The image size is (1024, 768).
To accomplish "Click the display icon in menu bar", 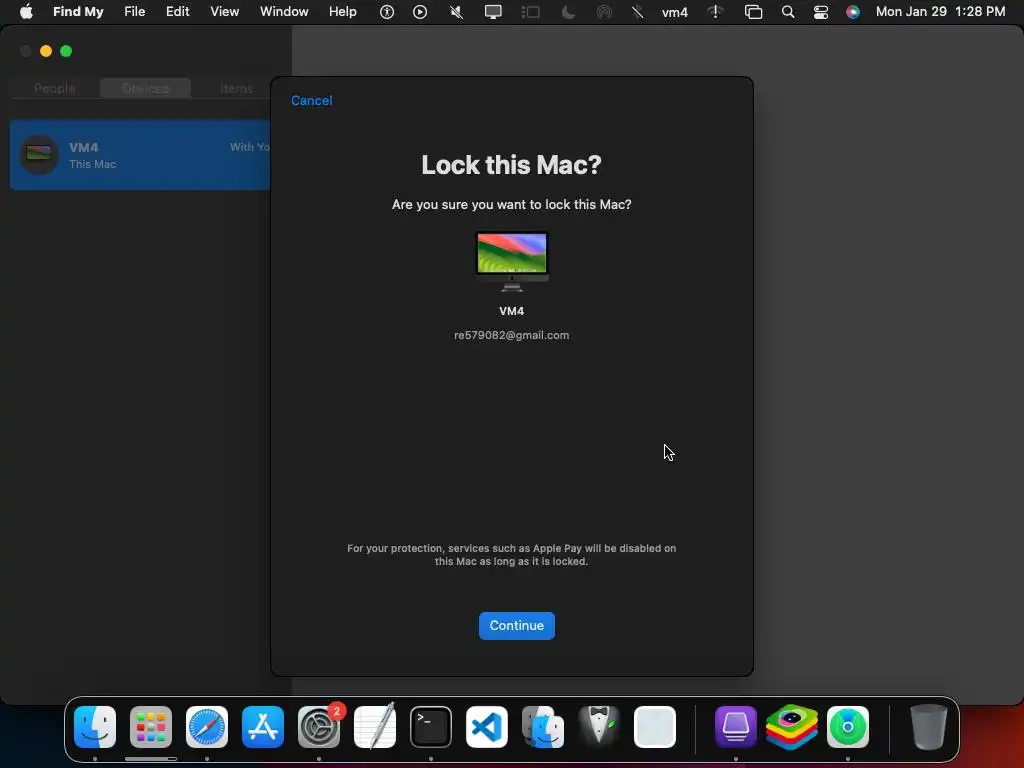I will click(493, 12).
